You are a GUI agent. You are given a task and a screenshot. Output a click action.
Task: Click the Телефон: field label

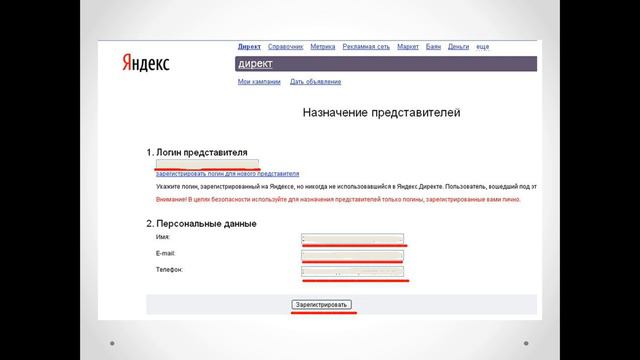pyautogui.click(x=169, y=270)
